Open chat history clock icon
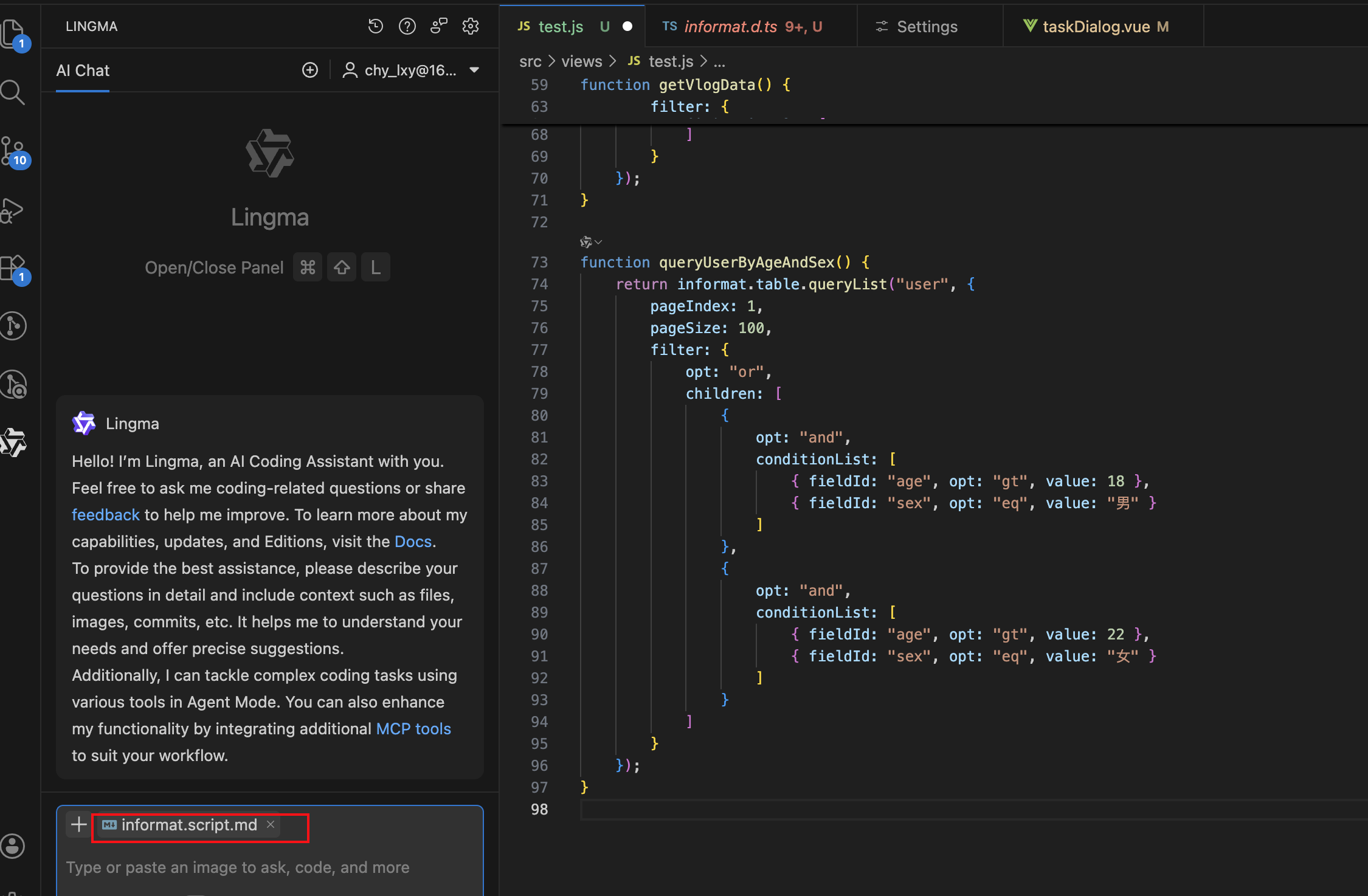 [375, 26]
